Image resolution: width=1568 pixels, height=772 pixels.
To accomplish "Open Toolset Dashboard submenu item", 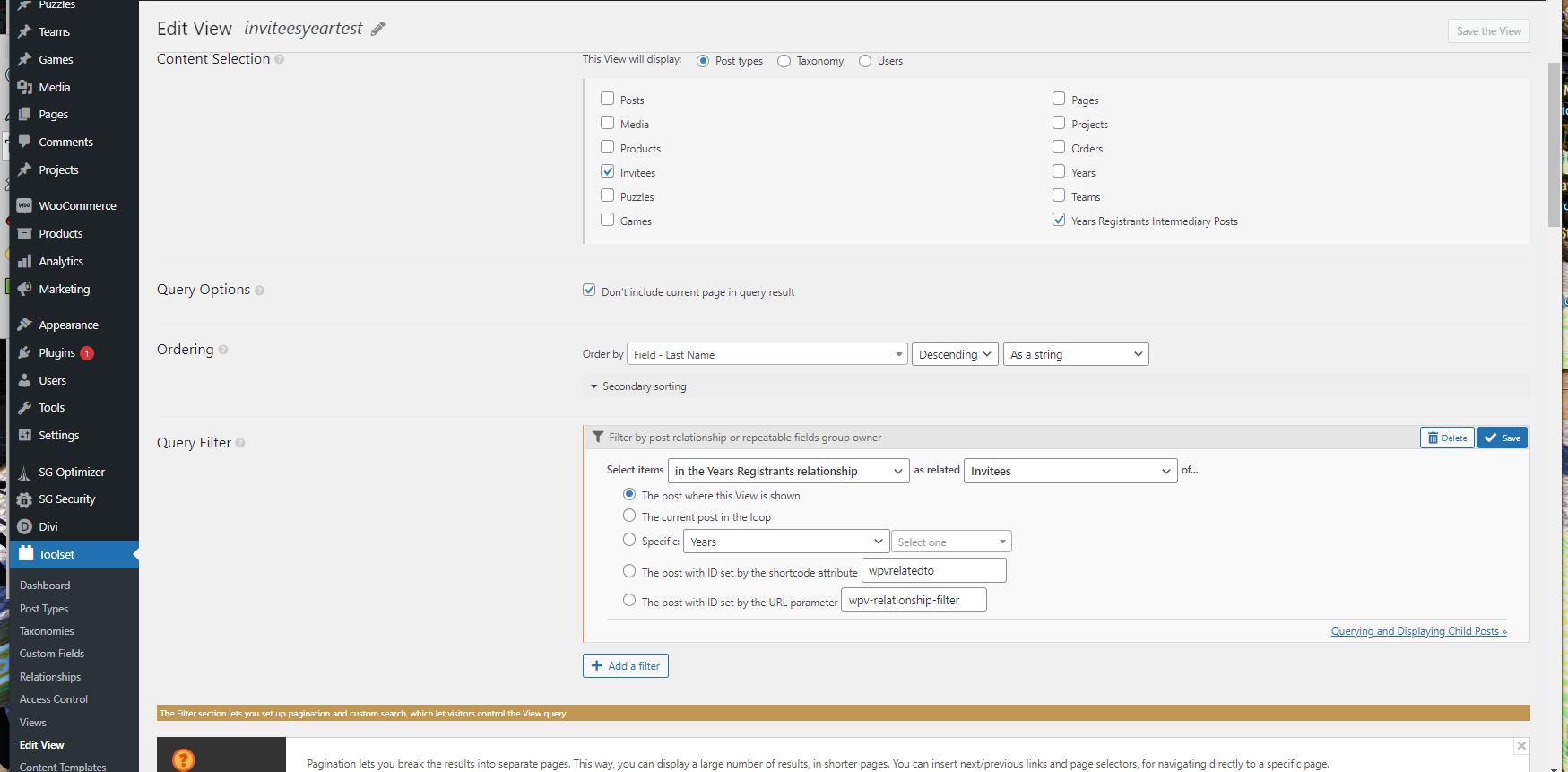I will coord(45,586).
